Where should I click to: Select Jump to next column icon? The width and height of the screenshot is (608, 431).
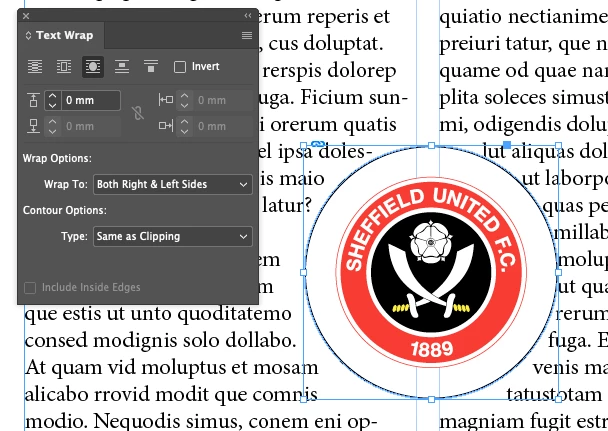(151, 67)
